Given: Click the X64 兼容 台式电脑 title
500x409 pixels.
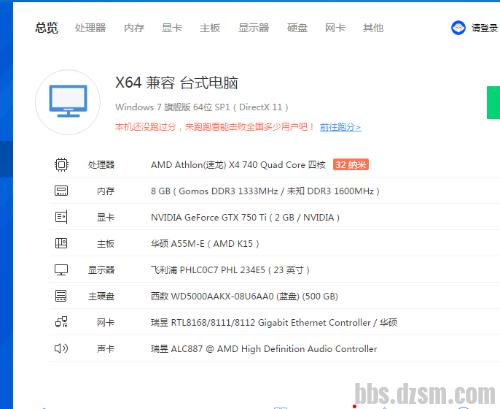Looking at the screenshot, I should point(177,83).
